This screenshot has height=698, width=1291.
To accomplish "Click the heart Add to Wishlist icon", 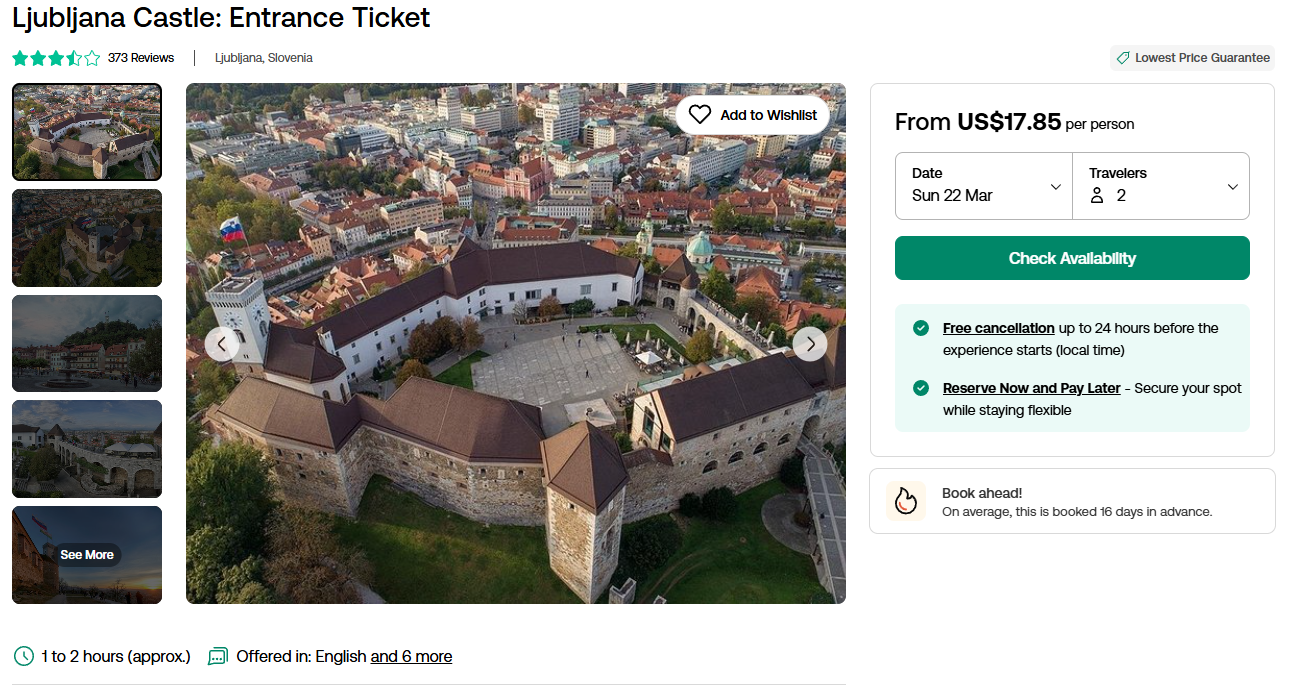I will pyautogui.click(x=700, y=115).
